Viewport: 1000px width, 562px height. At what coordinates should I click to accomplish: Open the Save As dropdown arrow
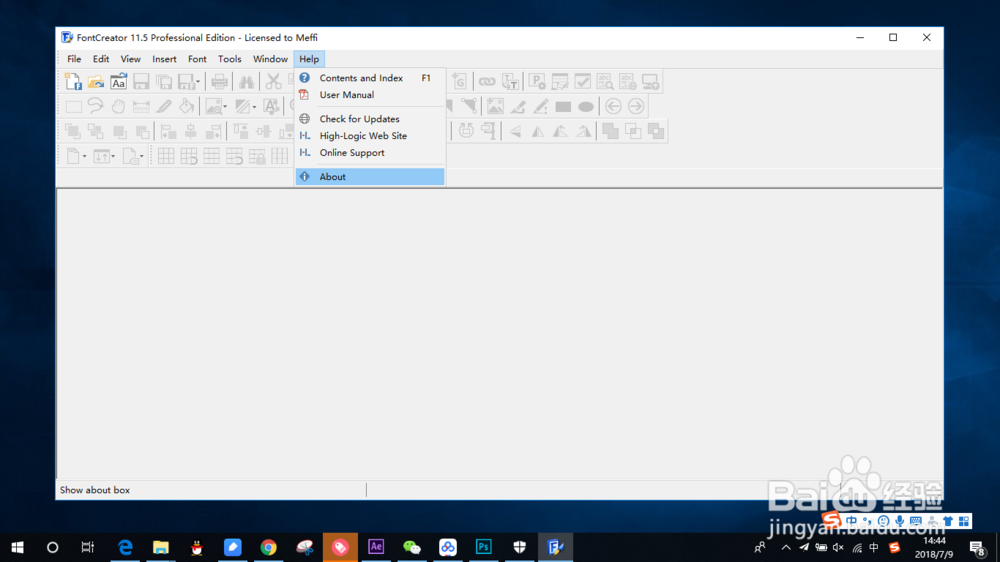[198, 82]
